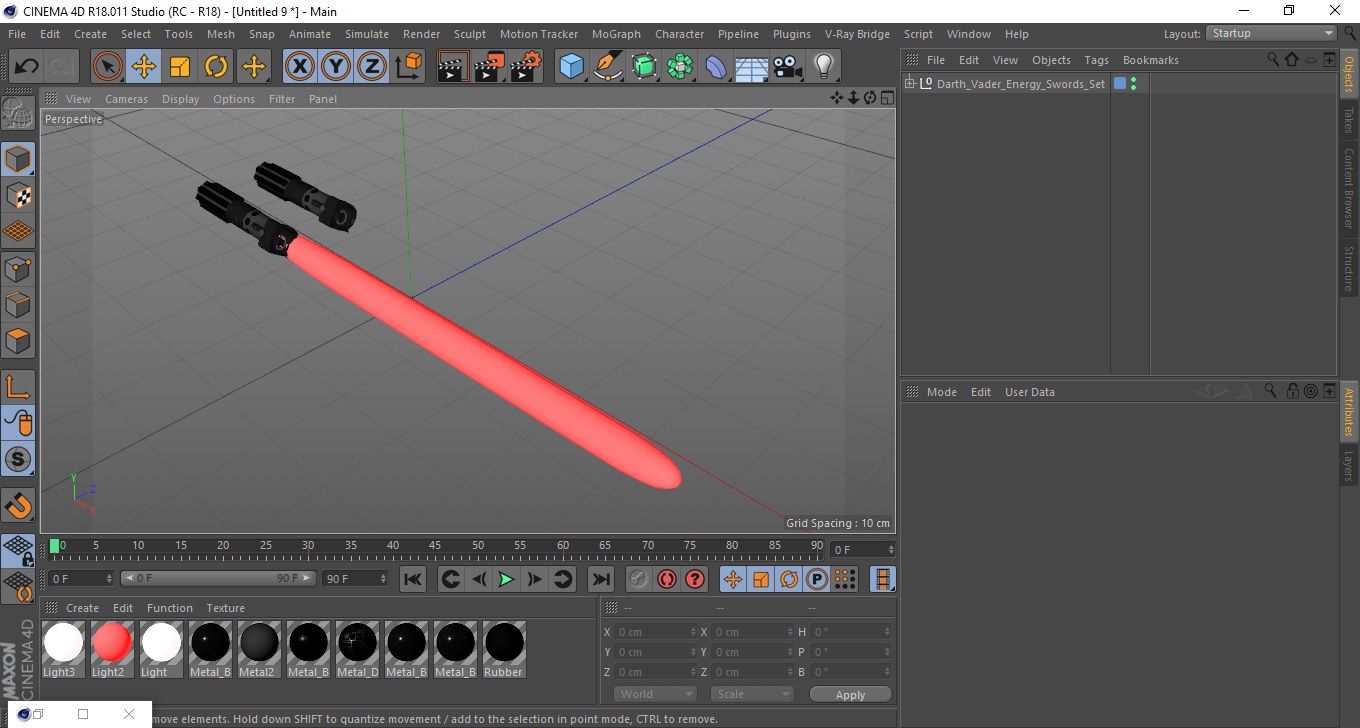The width and height of the screenshot is (1360, 728).
Task: Select the Light3 material swatch
Action: click(62, 649)
